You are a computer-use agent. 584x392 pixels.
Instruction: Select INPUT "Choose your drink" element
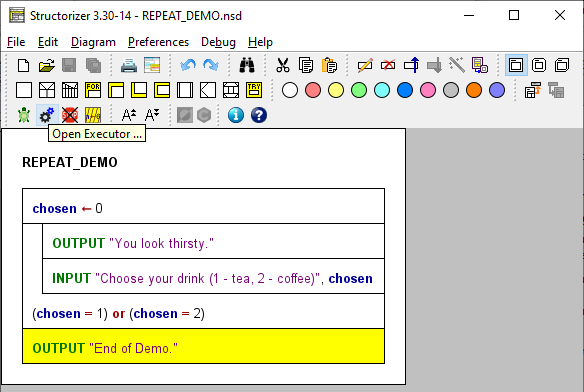pyautogui.click(x=213, y=276)
